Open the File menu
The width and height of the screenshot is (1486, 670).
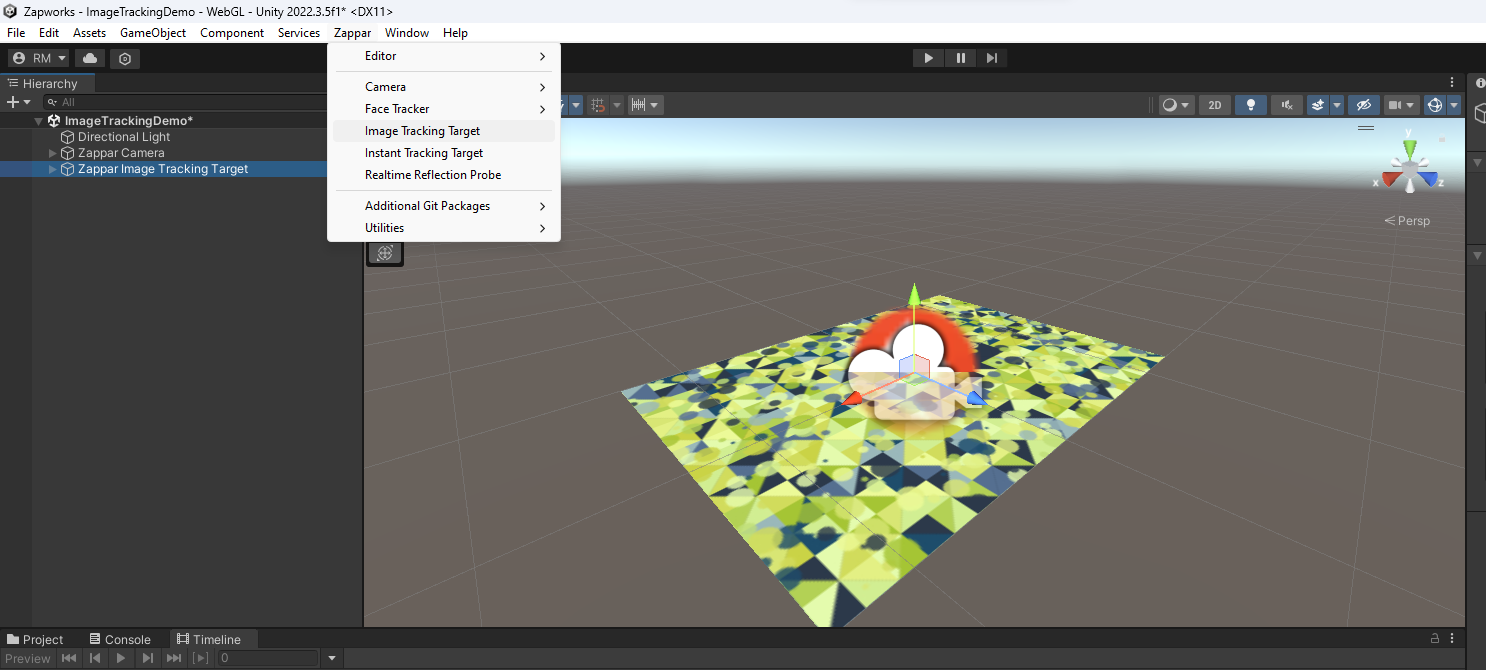pos(16,33)
